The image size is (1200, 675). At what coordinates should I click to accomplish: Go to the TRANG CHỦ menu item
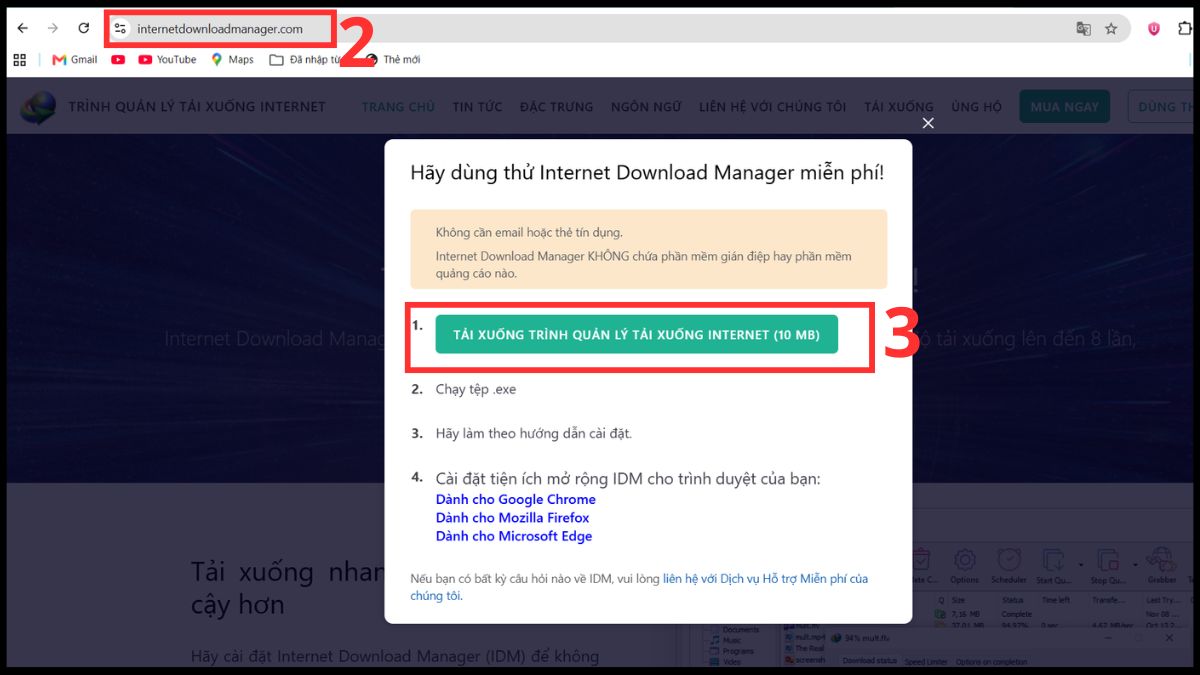point(398,107)
